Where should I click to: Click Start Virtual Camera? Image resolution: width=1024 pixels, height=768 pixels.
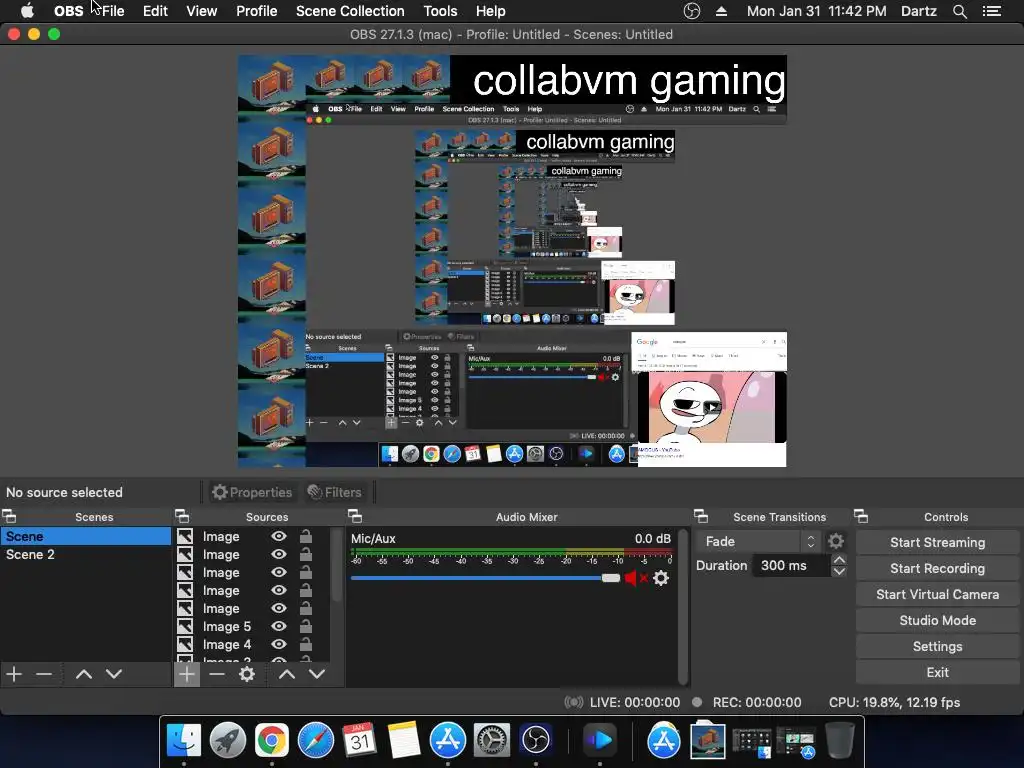coord(937,595)
